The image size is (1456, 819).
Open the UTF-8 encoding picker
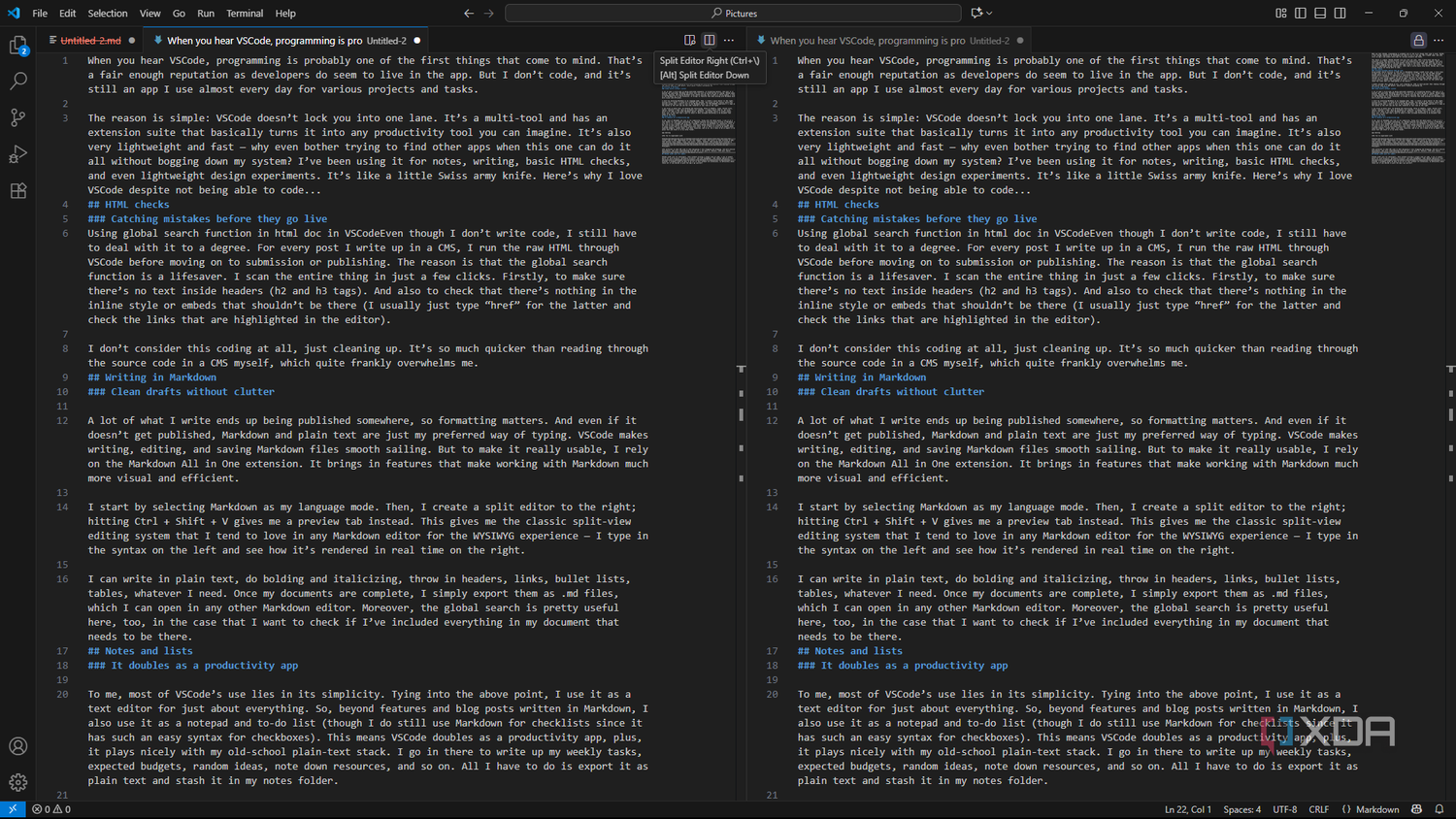[x=1284, y=809]
